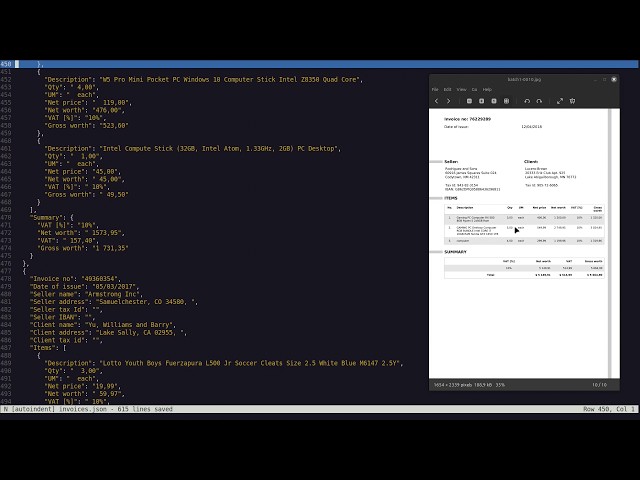Click line number 477 in the gutter

click(x=6, y=271)
